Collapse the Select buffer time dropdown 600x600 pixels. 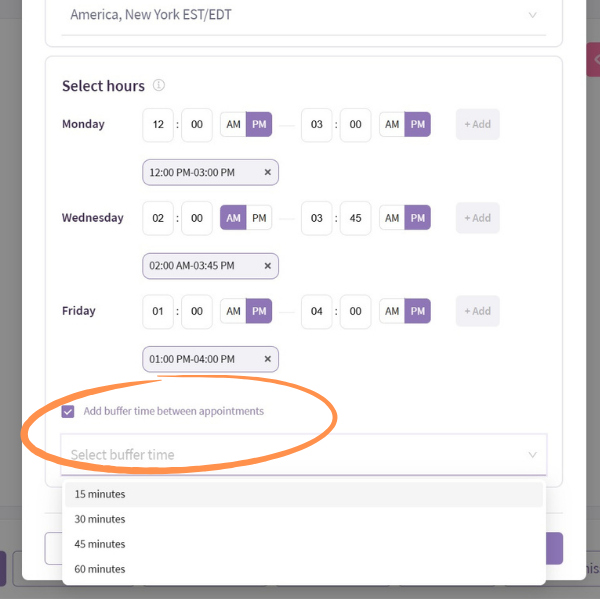pyautogui.click(x=532, y=455)
